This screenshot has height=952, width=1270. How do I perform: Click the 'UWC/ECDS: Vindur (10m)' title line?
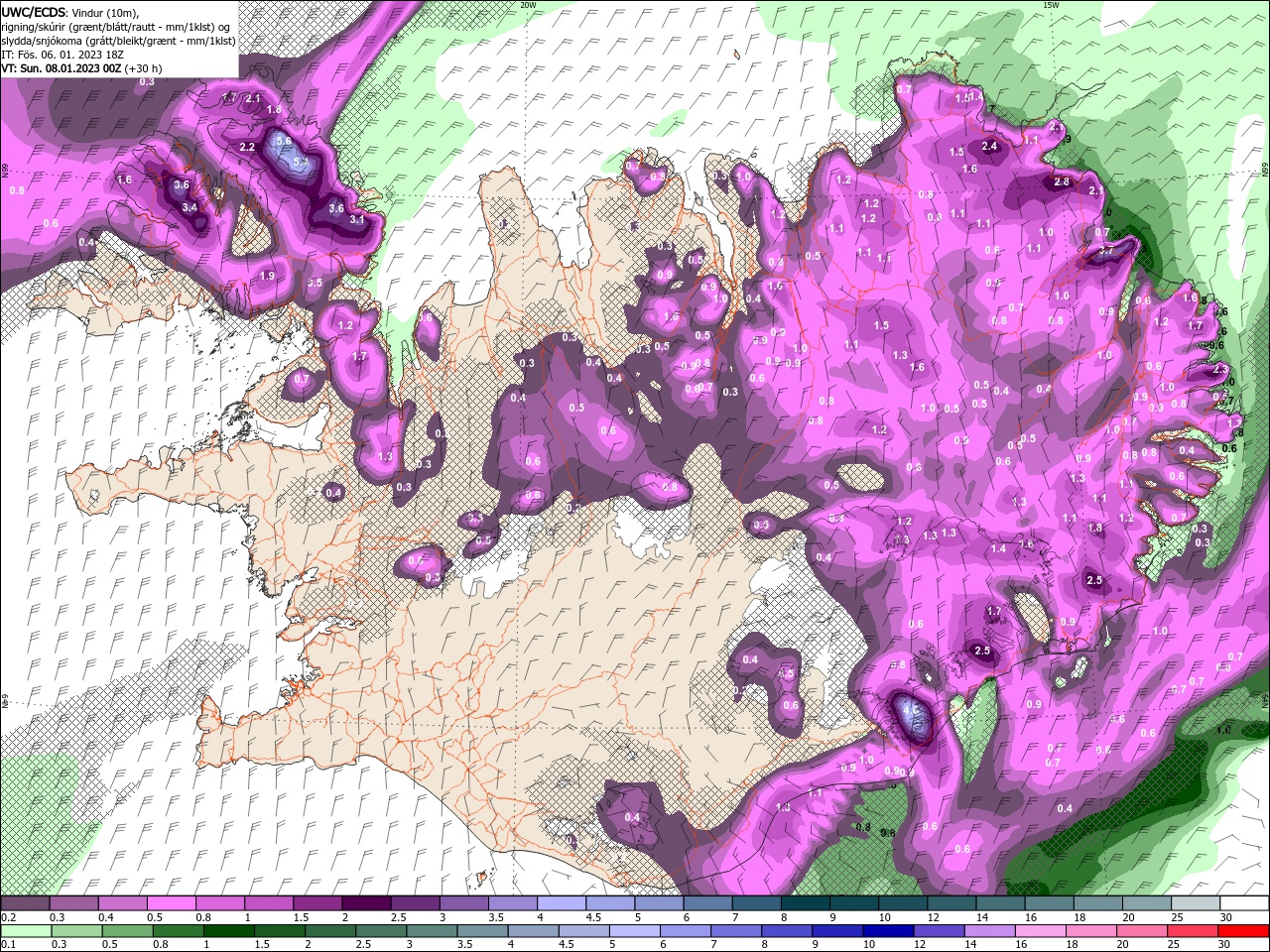[70, 12]
